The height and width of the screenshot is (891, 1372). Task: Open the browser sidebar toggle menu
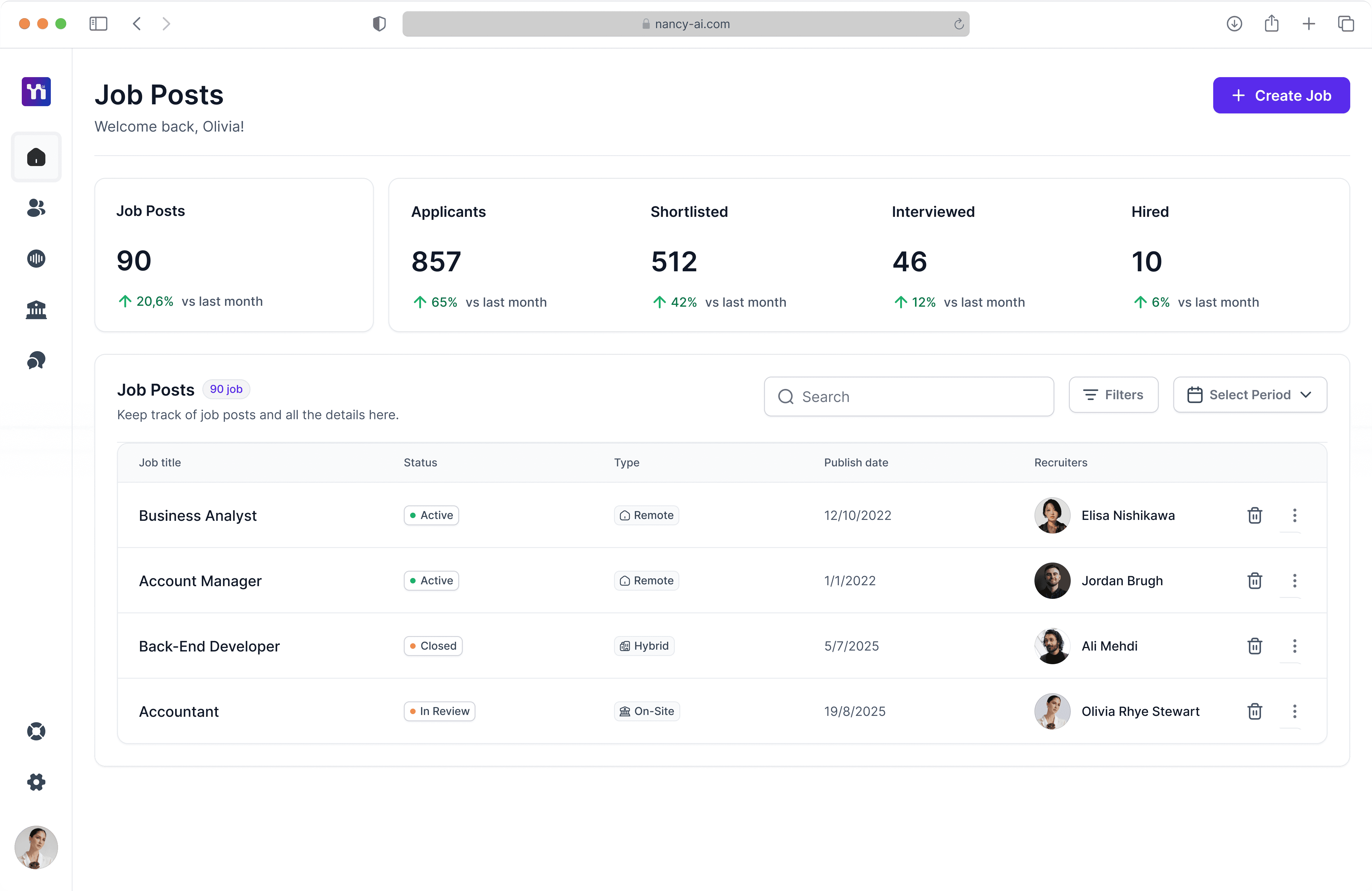point(99,24)
